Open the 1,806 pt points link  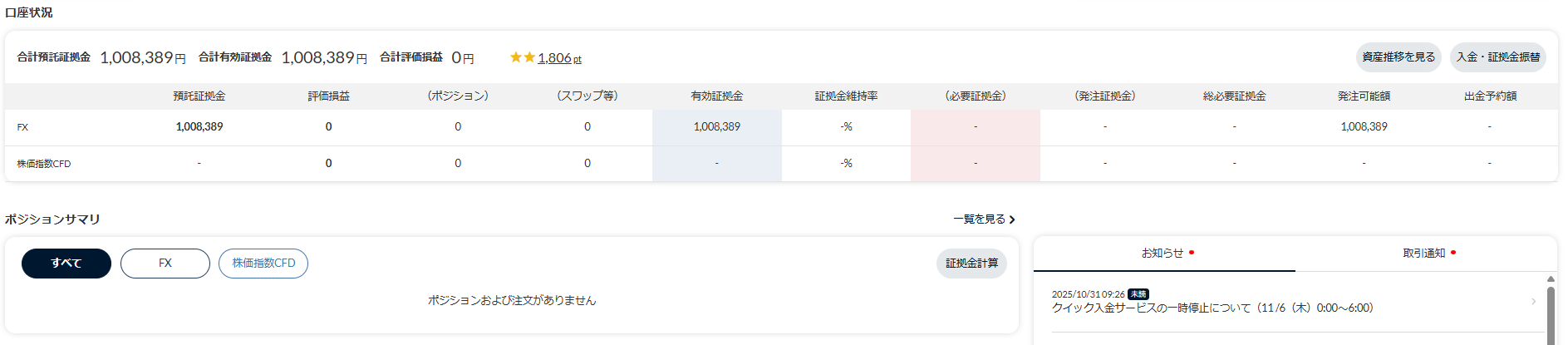click(559, 58)
